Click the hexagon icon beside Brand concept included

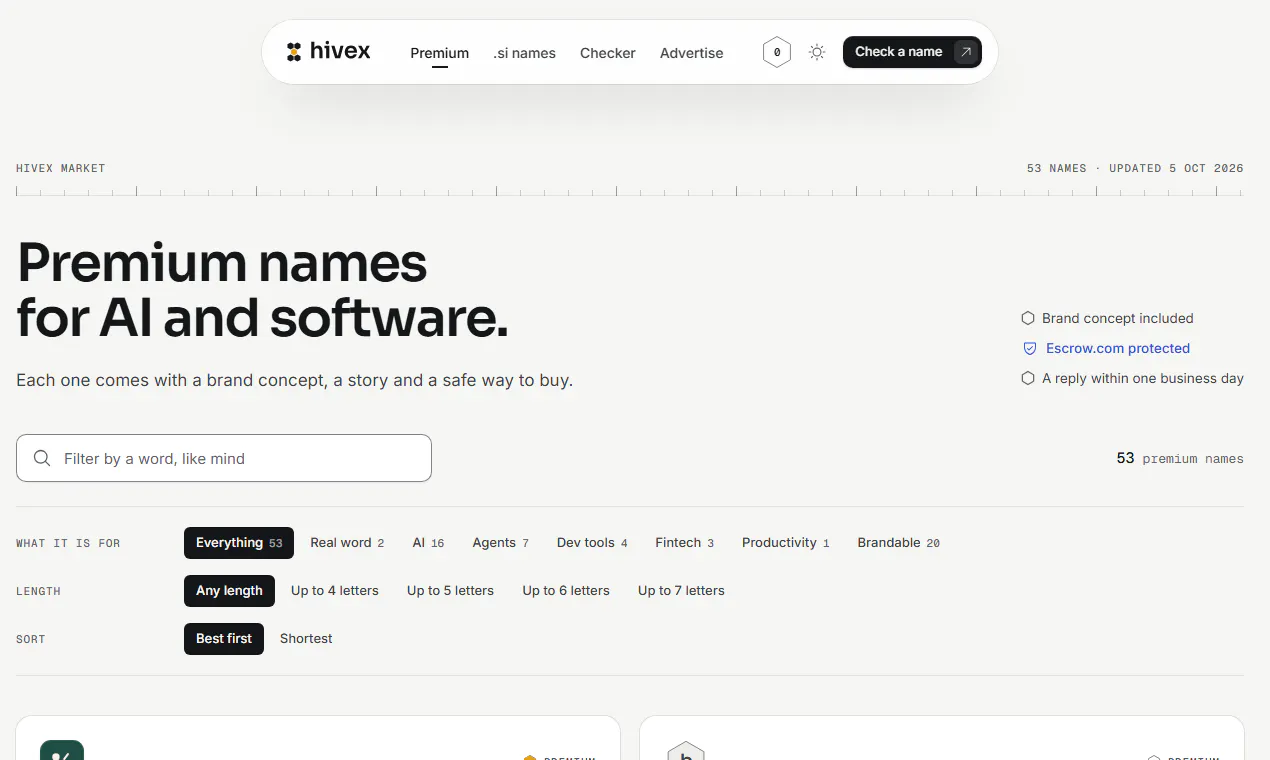1027,318
